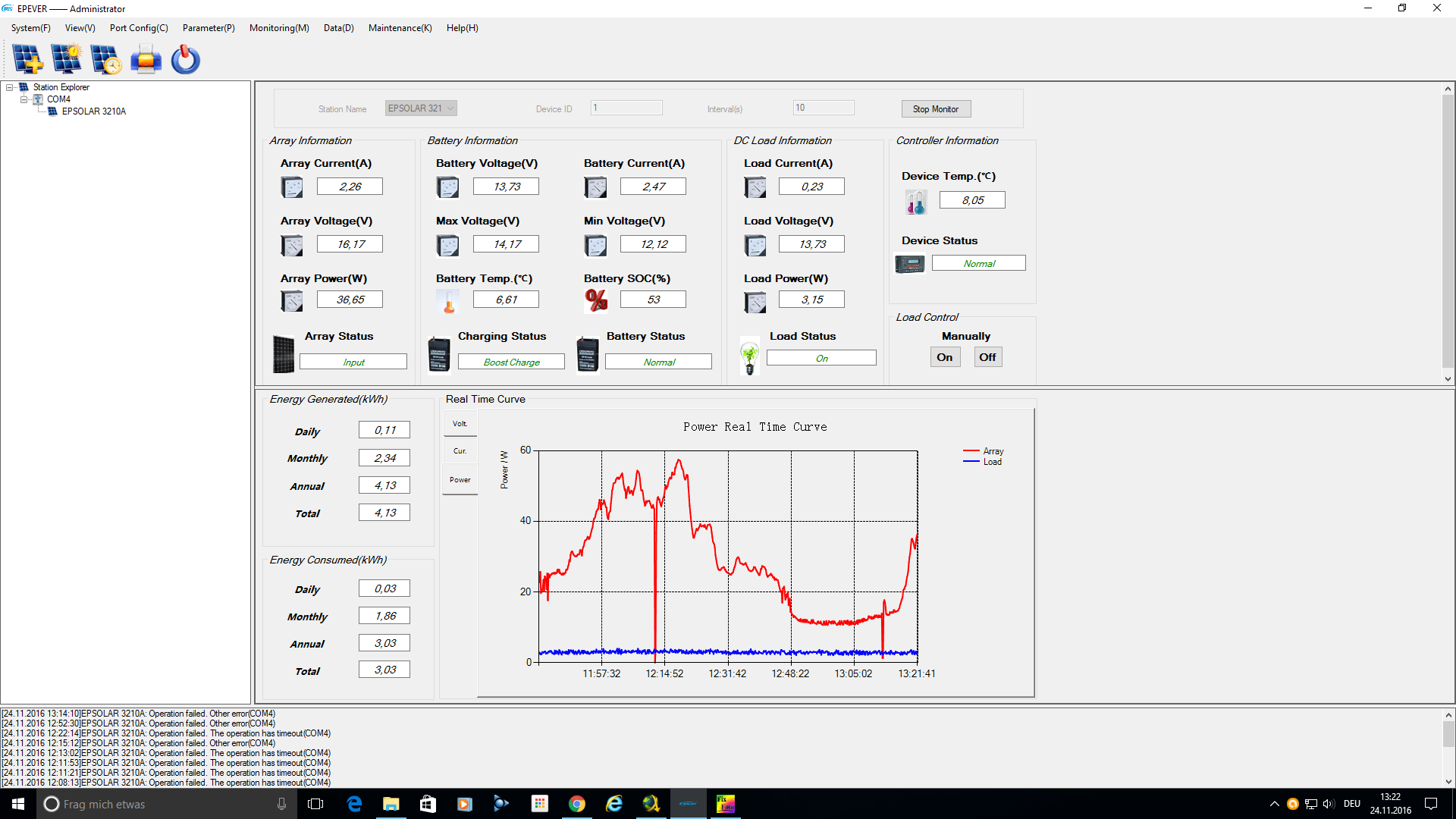Open the solar panel clock toolbar icon
Viewport: 1456px width, 819px height.
106,59
